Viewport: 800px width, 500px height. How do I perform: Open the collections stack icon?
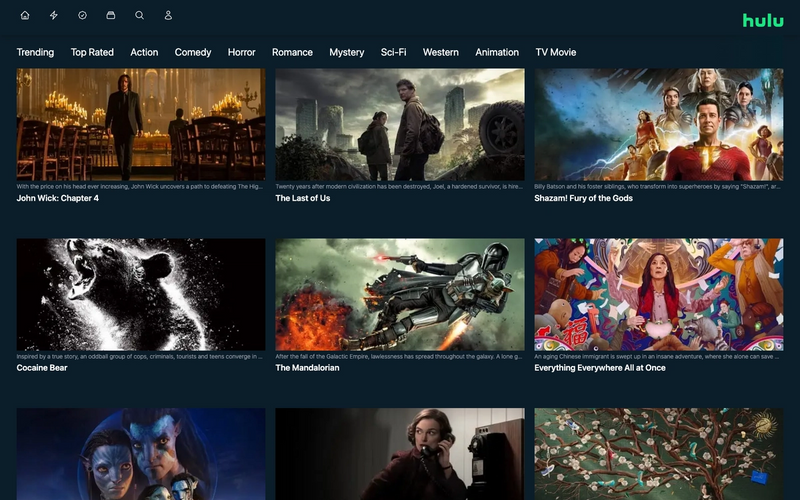(111, 15)
